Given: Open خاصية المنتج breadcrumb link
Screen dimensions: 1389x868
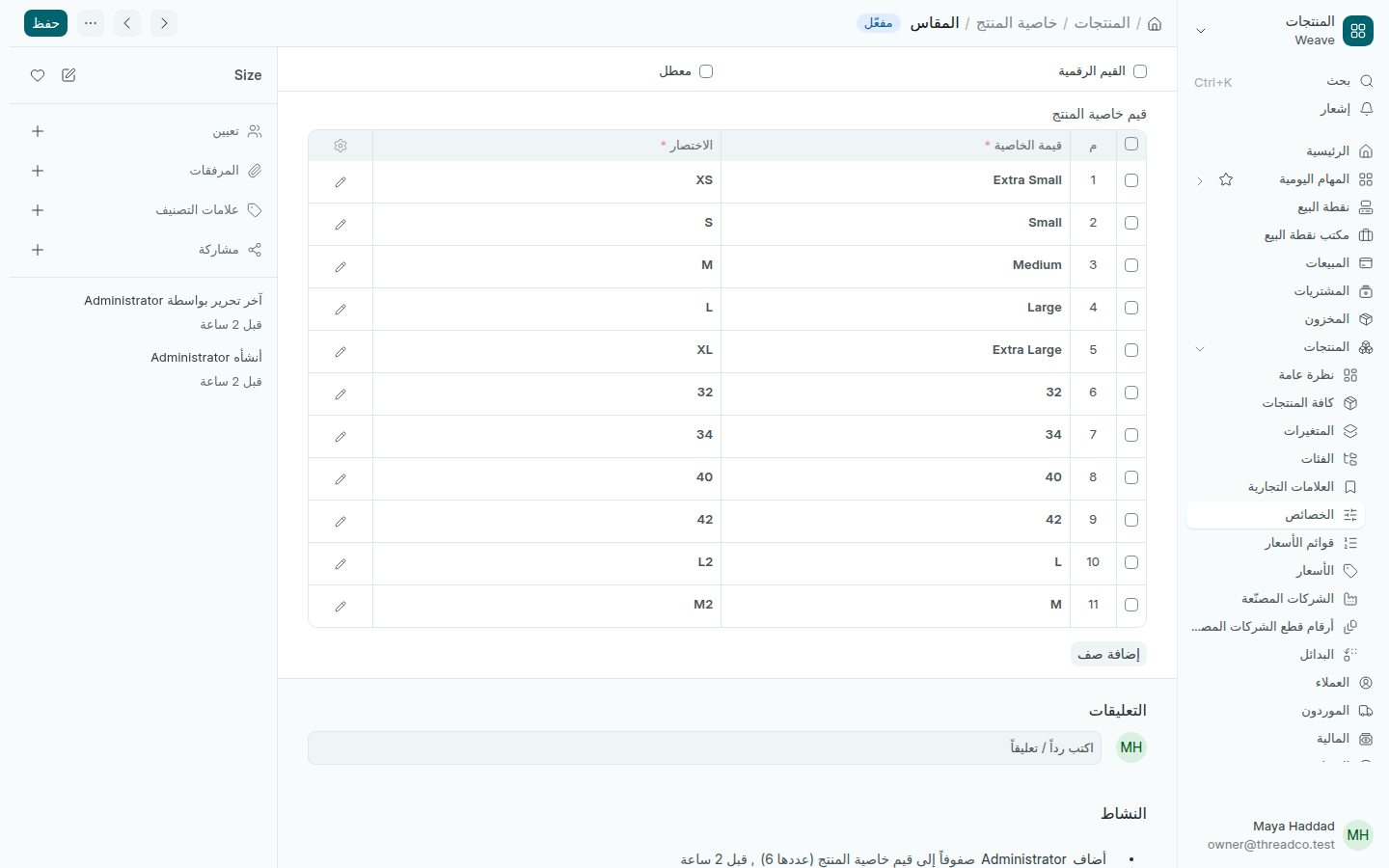Looking at the screenshot, I should click(1017, 23).
